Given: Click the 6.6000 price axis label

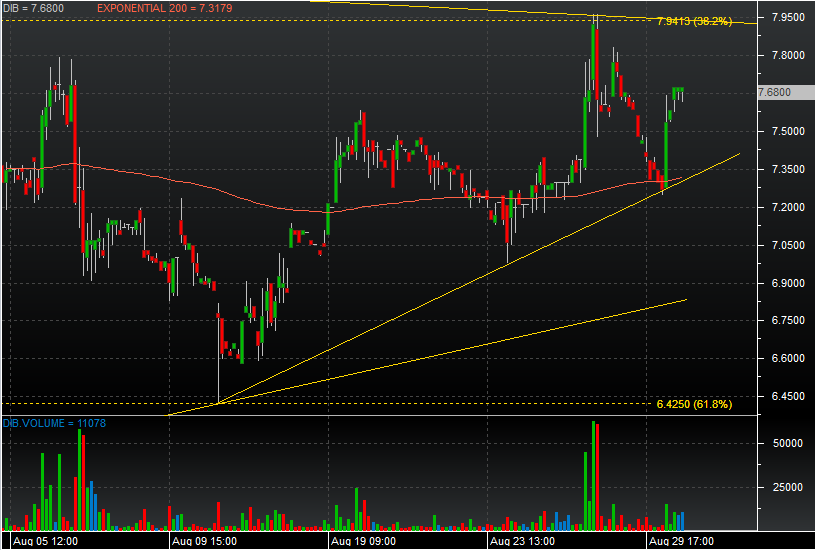Looking at the screenshot, I should (x=777, y=358).
